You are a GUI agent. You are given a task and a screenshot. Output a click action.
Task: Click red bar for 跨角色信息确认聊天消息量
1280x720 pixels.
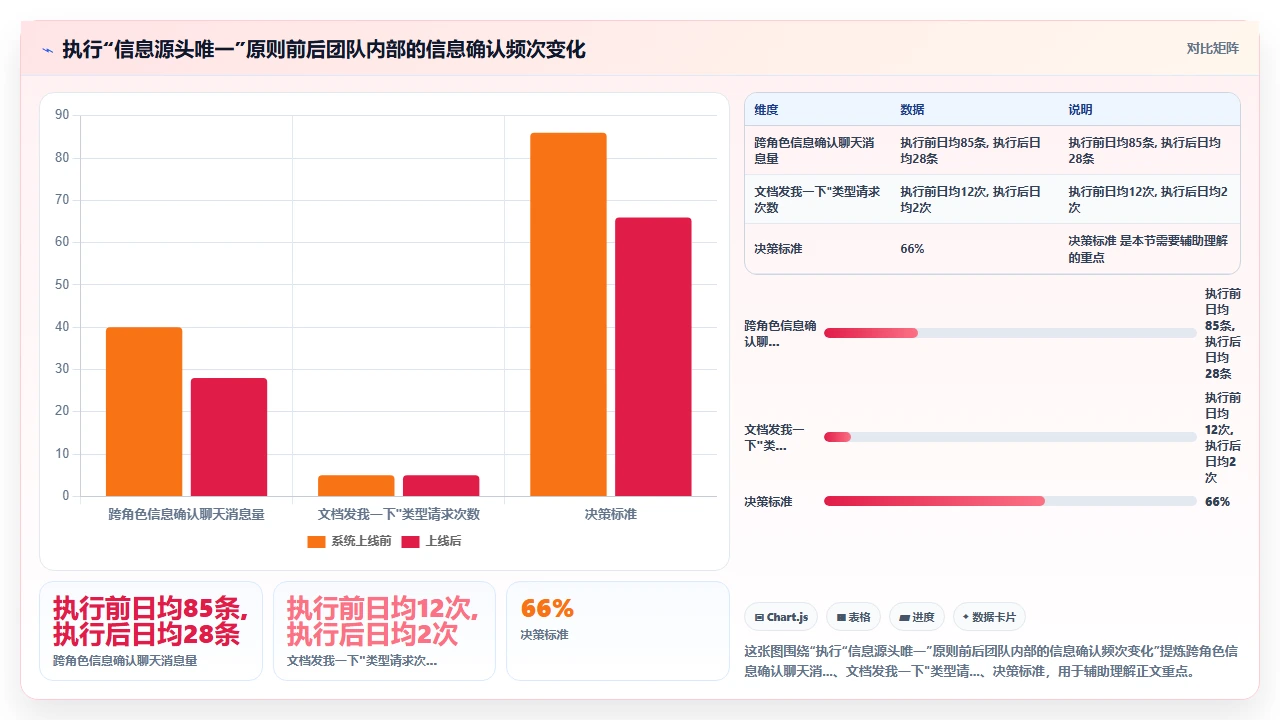point(229,437)
